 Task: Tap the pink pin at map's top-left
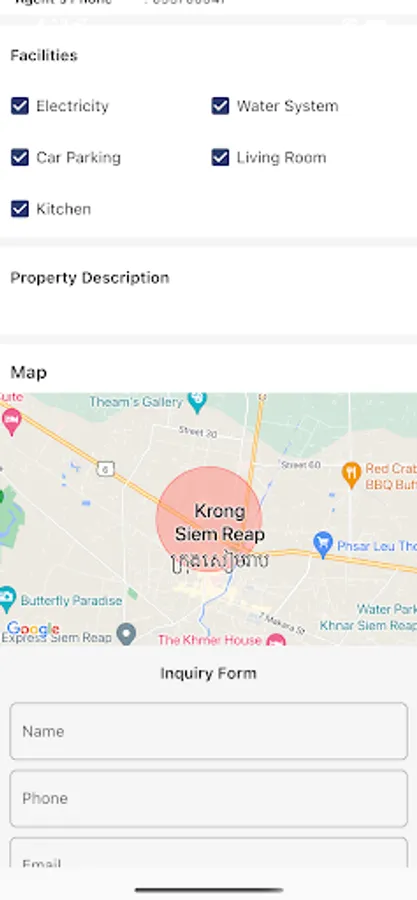[x=11, y=422]
